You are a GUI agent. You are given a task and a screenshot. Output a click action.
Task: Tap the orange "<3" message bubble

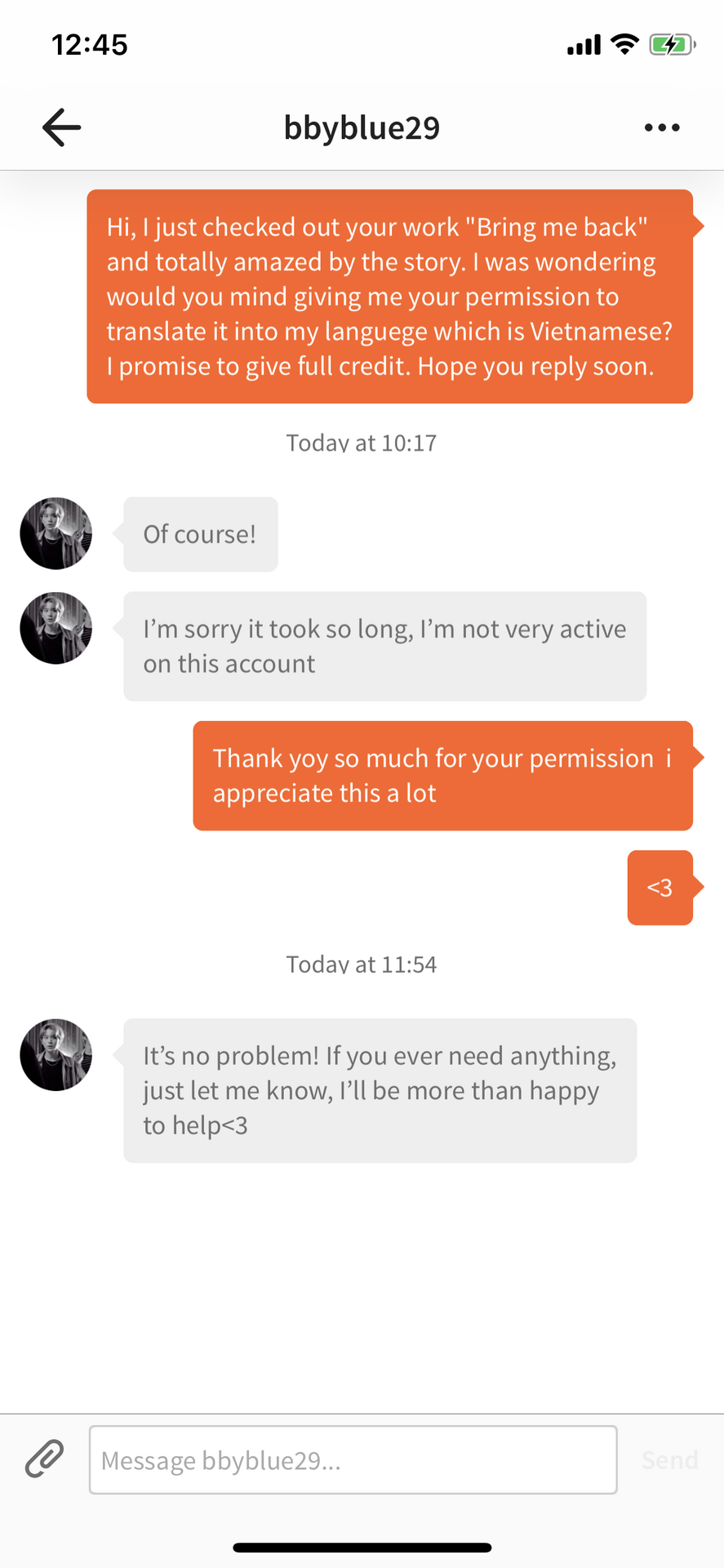pyautogui.click(x=660, y=887)
